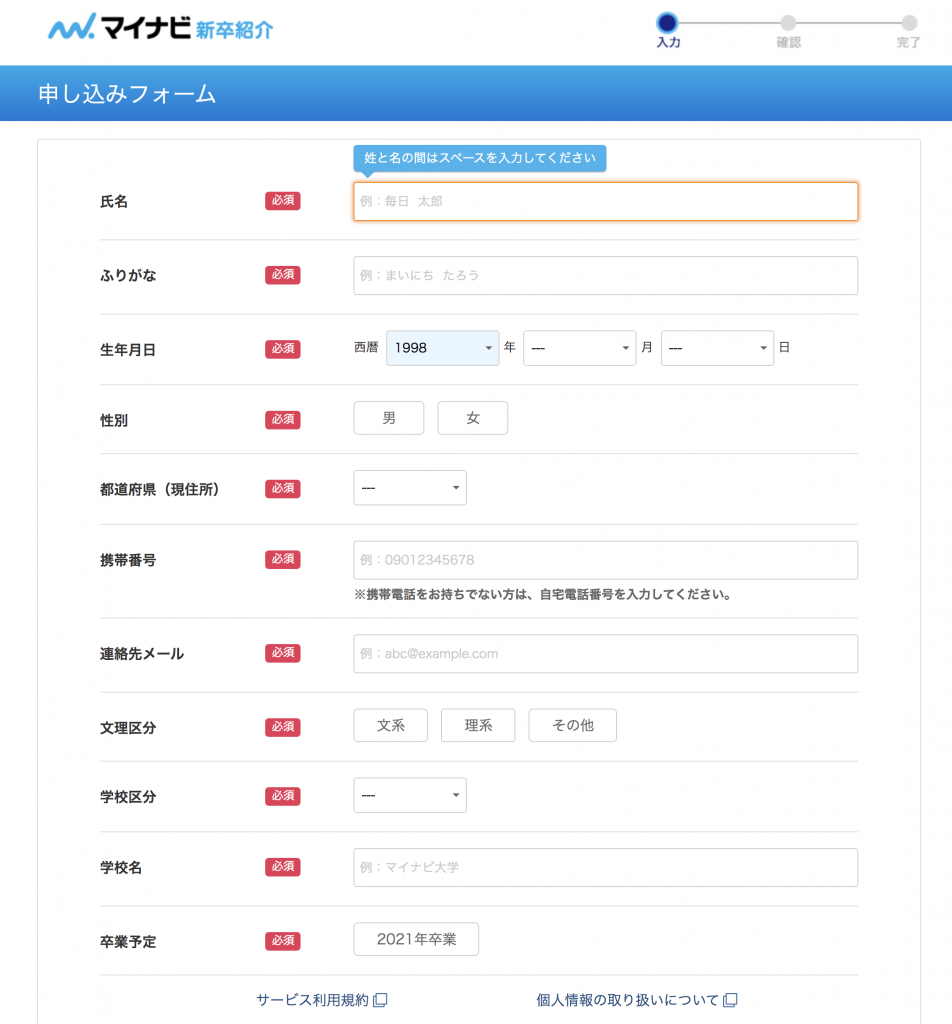Screen dimensions: 952x1024
Task: Click the 学校区分 field label
Action: (x=128, y=797)
